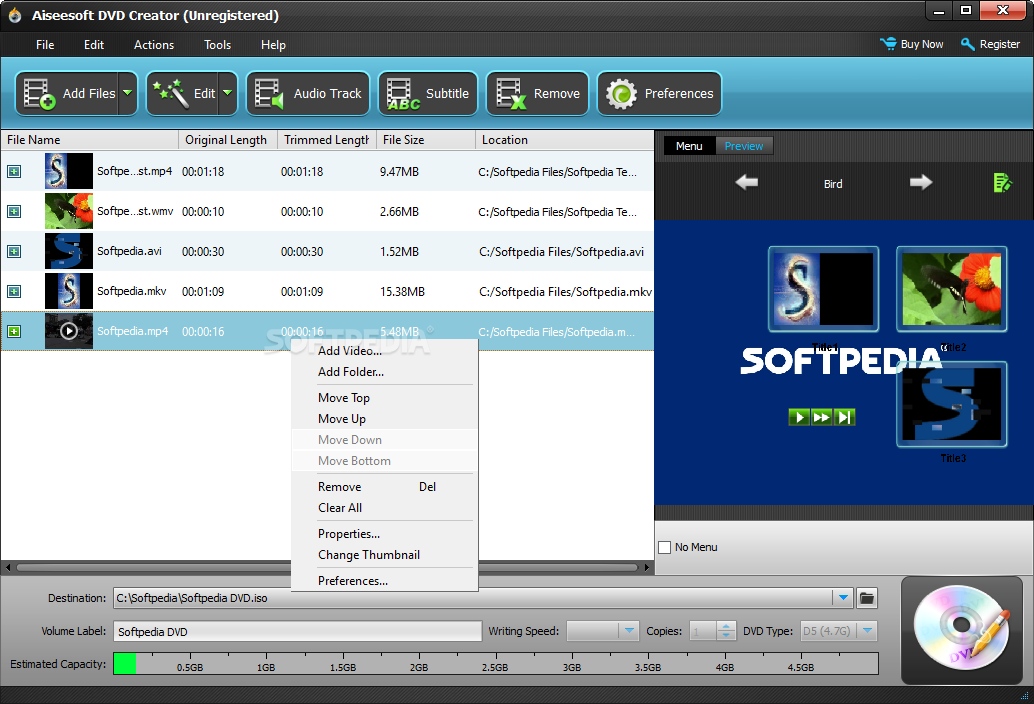This screenshot has width=1034, height=704.
Task: Open the Help menu
Action: pos(273,45)
